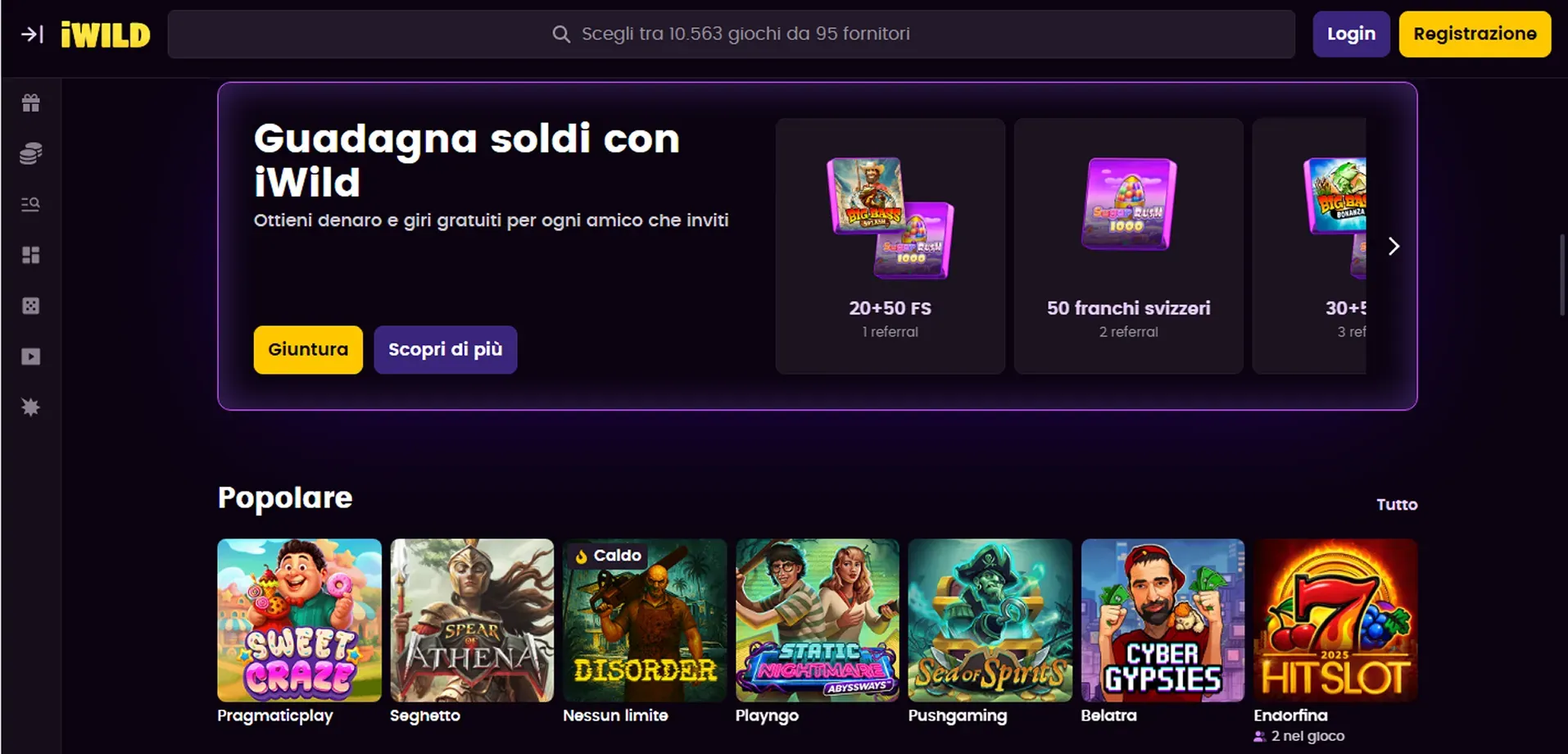The image size is (1568, 754).
Task: Open the starburst sidebar icon
Action: click(31, 407)
